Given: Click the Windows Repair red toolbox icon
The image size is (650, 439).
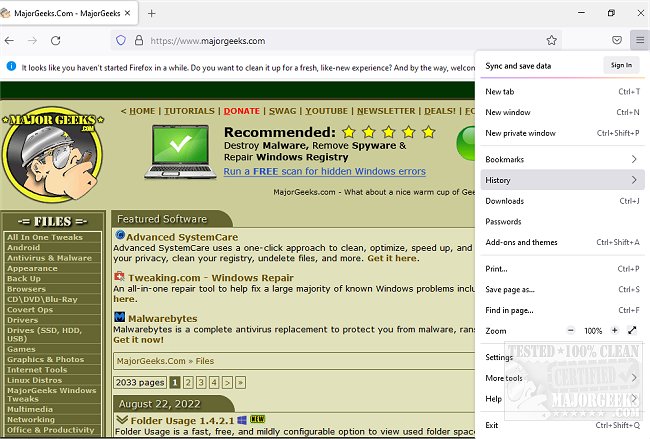Looking at the screenshot, I should click(119, 276).
